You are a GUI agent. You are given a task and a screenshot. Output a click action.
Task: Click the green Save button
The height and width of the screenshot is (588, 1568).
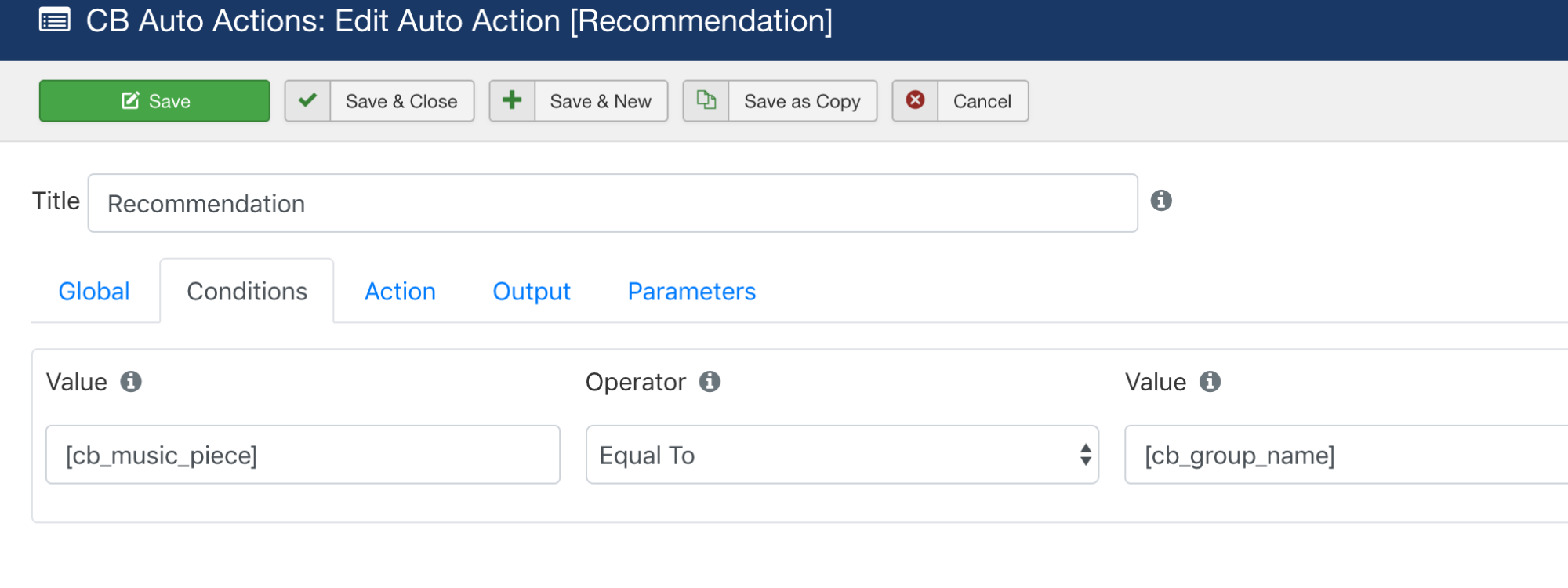(154, 101)
